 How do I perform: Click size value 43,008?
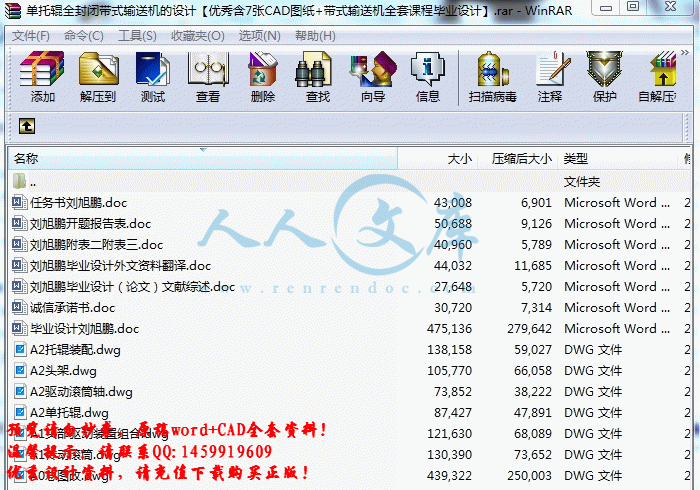tap(453, 203)
